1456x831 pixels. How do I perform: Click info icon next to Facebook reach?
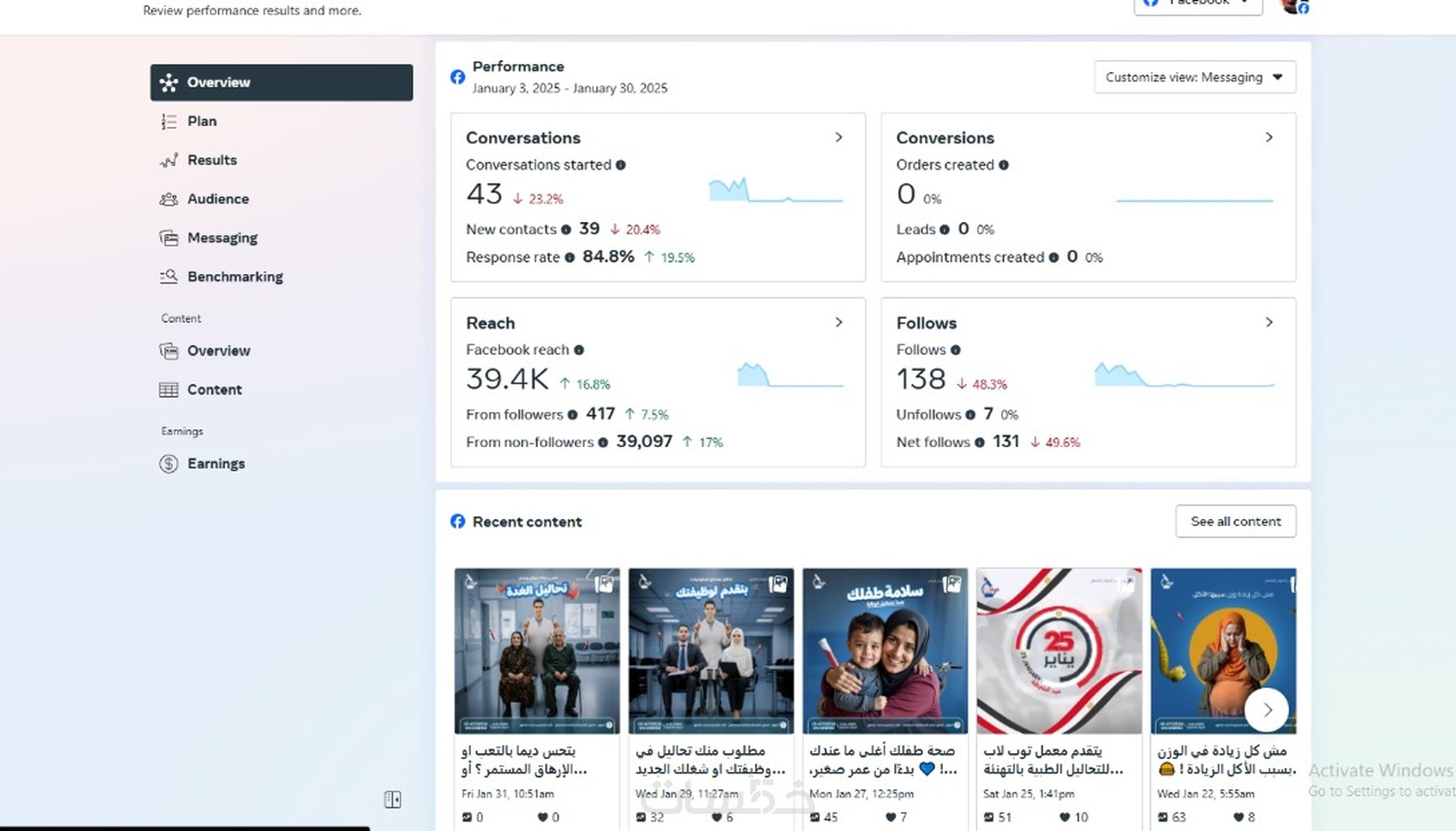(x=579, y=350)
